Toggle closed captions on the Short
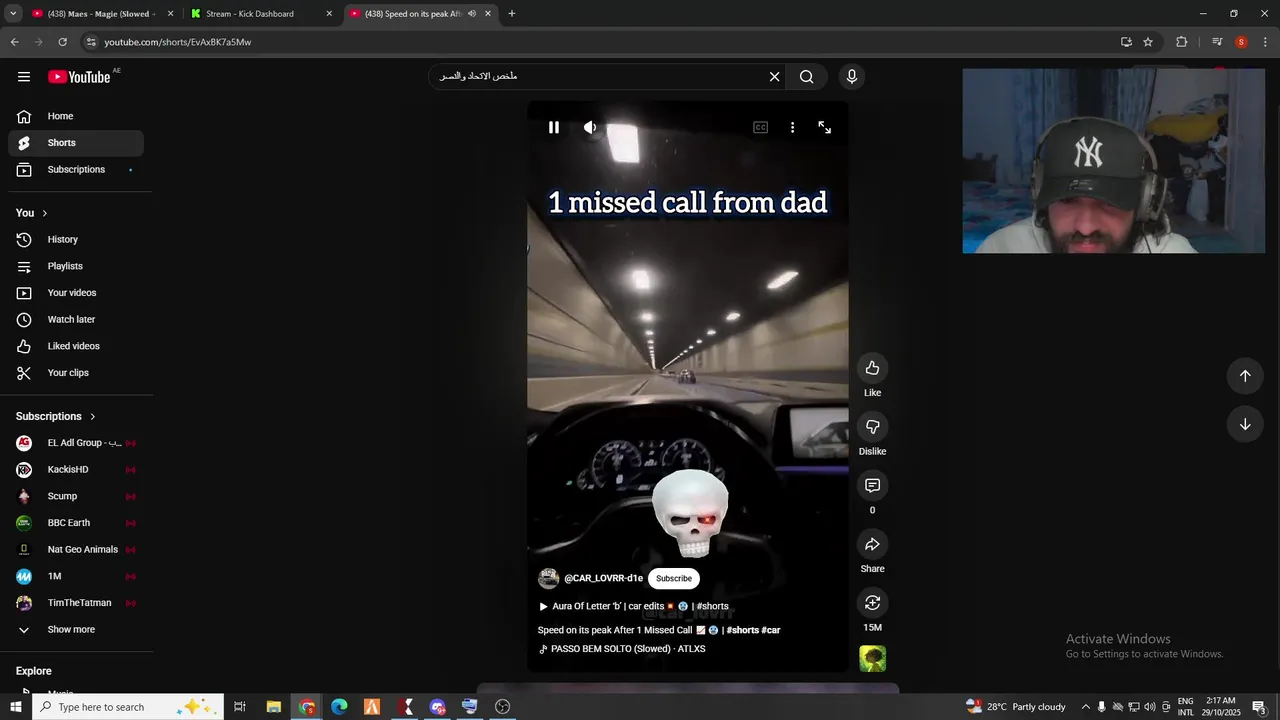This screenshot has width=1280, height=720. click(760, 127)
